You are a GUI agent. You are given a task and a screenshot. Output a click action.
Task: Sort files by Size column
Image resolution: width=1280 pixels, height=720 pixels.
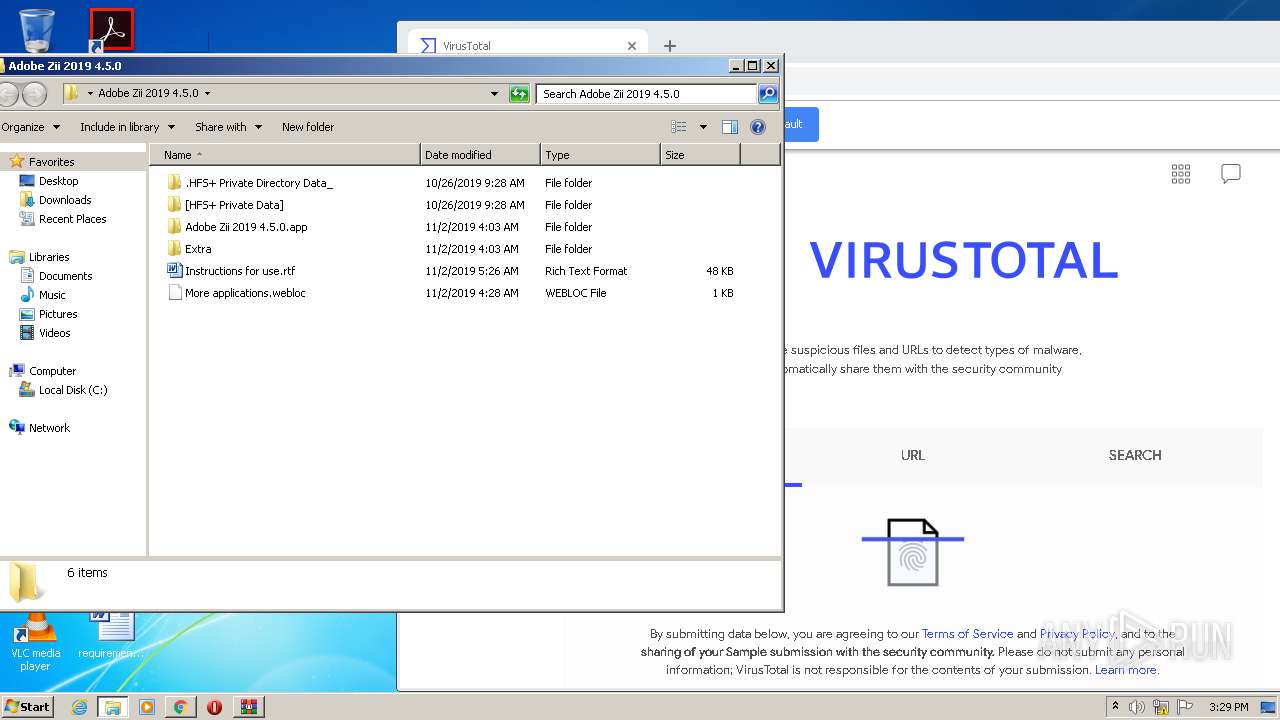700,155
